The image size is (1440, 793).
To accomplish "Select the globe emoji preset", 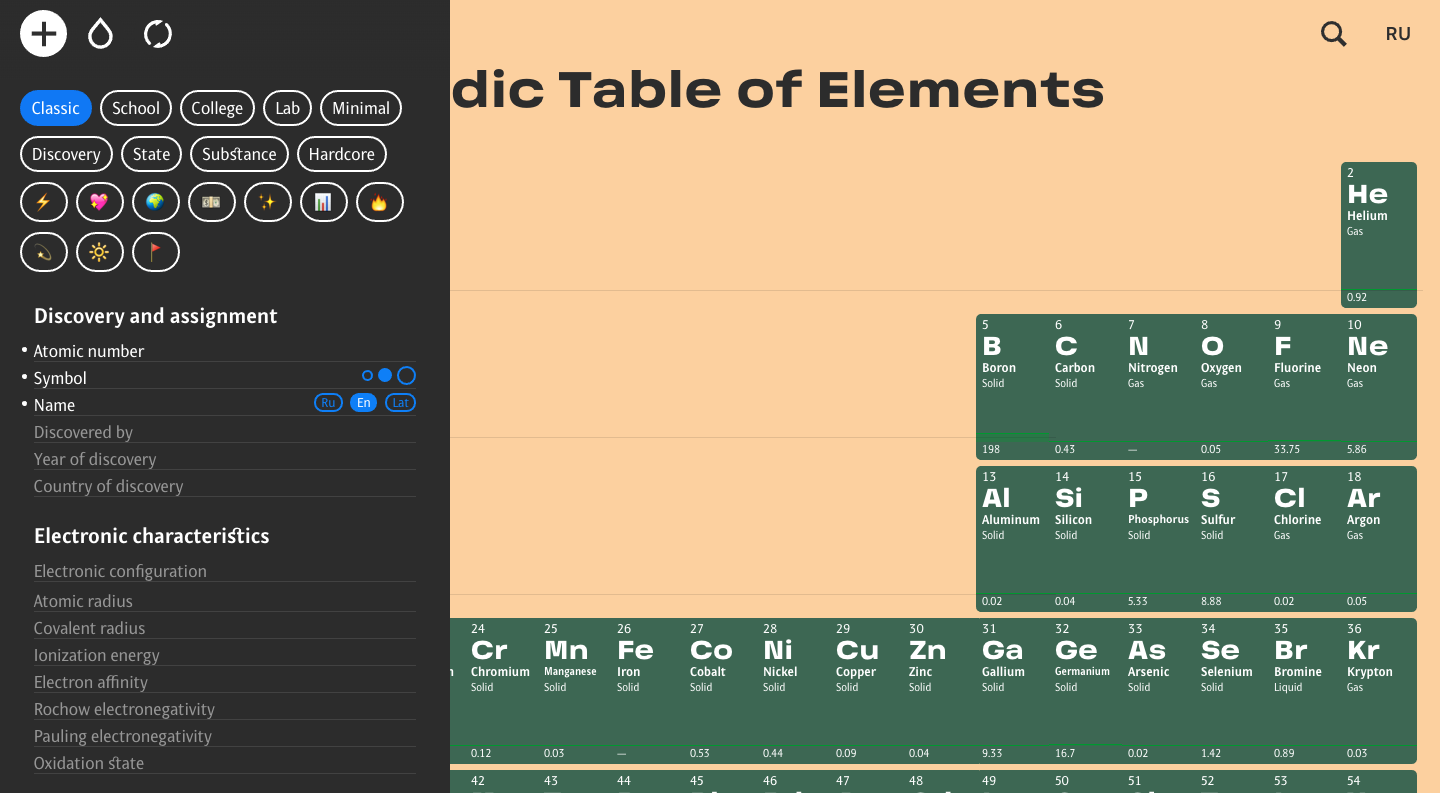I will tap(155, 202).
